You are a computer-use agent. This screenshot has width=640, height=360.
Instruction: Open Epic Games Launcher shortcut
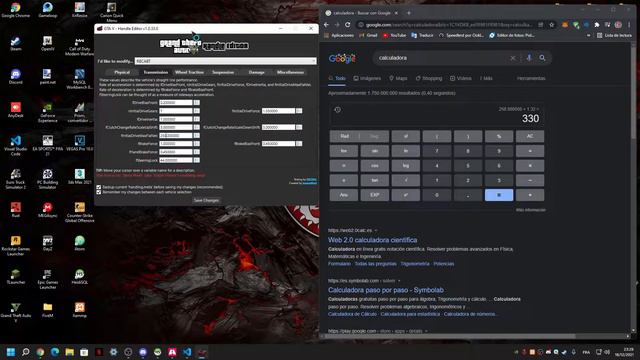(47, 279)
